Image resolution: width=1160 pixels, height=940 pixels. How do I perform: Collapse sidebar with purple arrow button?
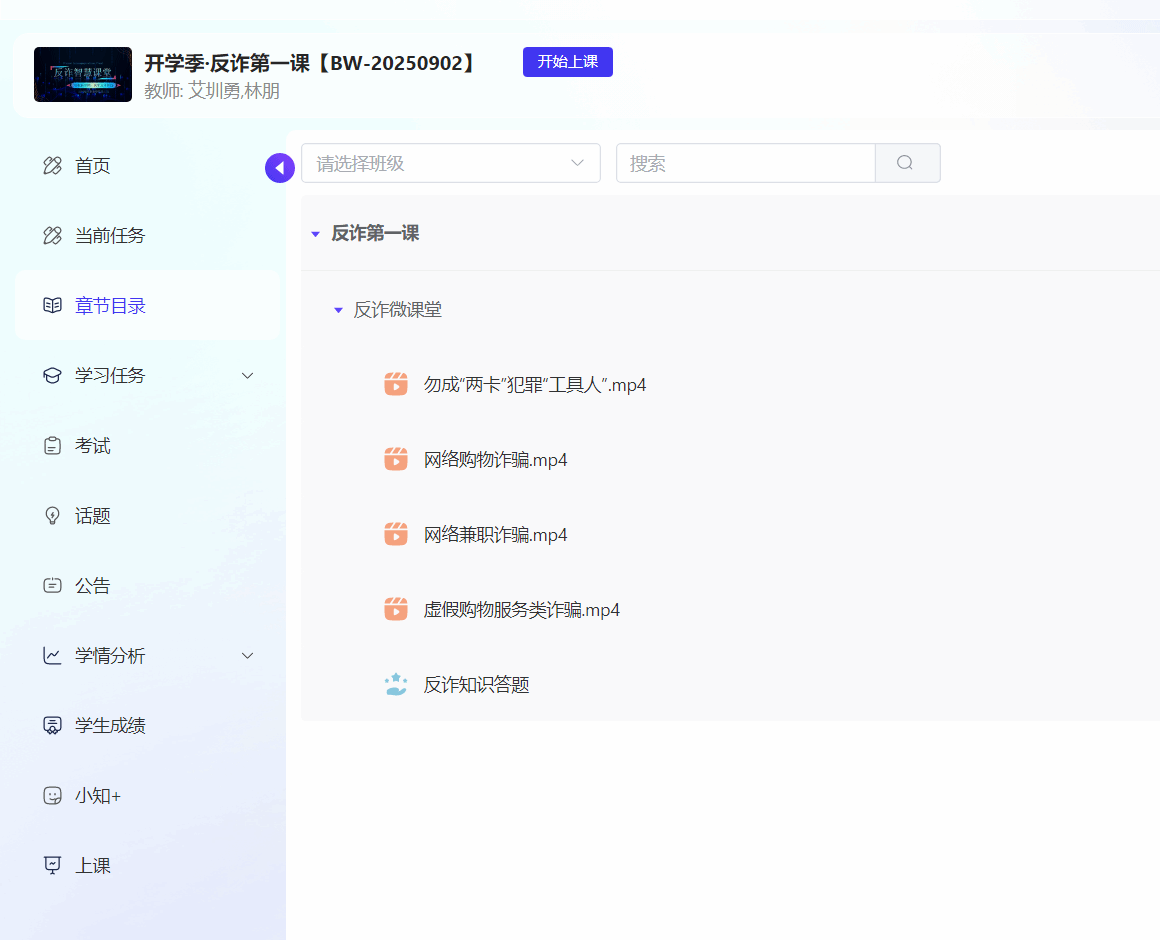coord(280,168)
